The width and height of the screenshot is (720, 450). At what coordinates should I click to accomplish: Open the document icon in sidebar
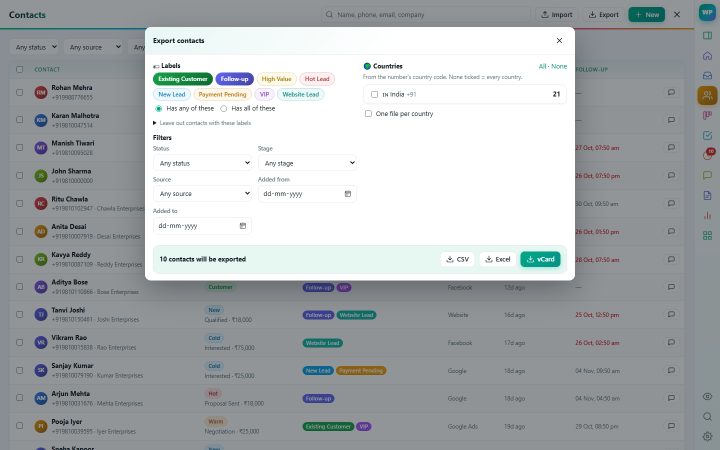click(x=707, y=195)
